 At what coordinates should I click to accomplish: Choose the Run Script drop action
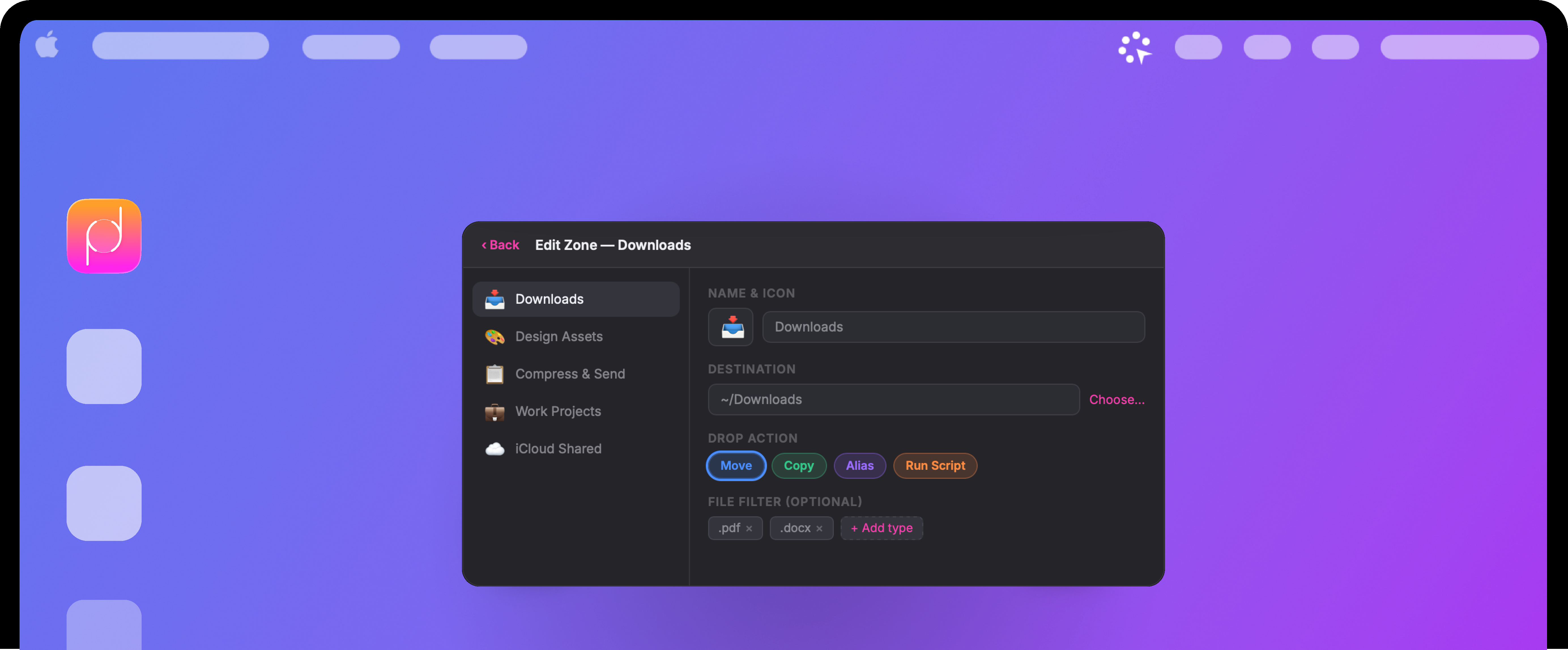[x=934, y=466]
